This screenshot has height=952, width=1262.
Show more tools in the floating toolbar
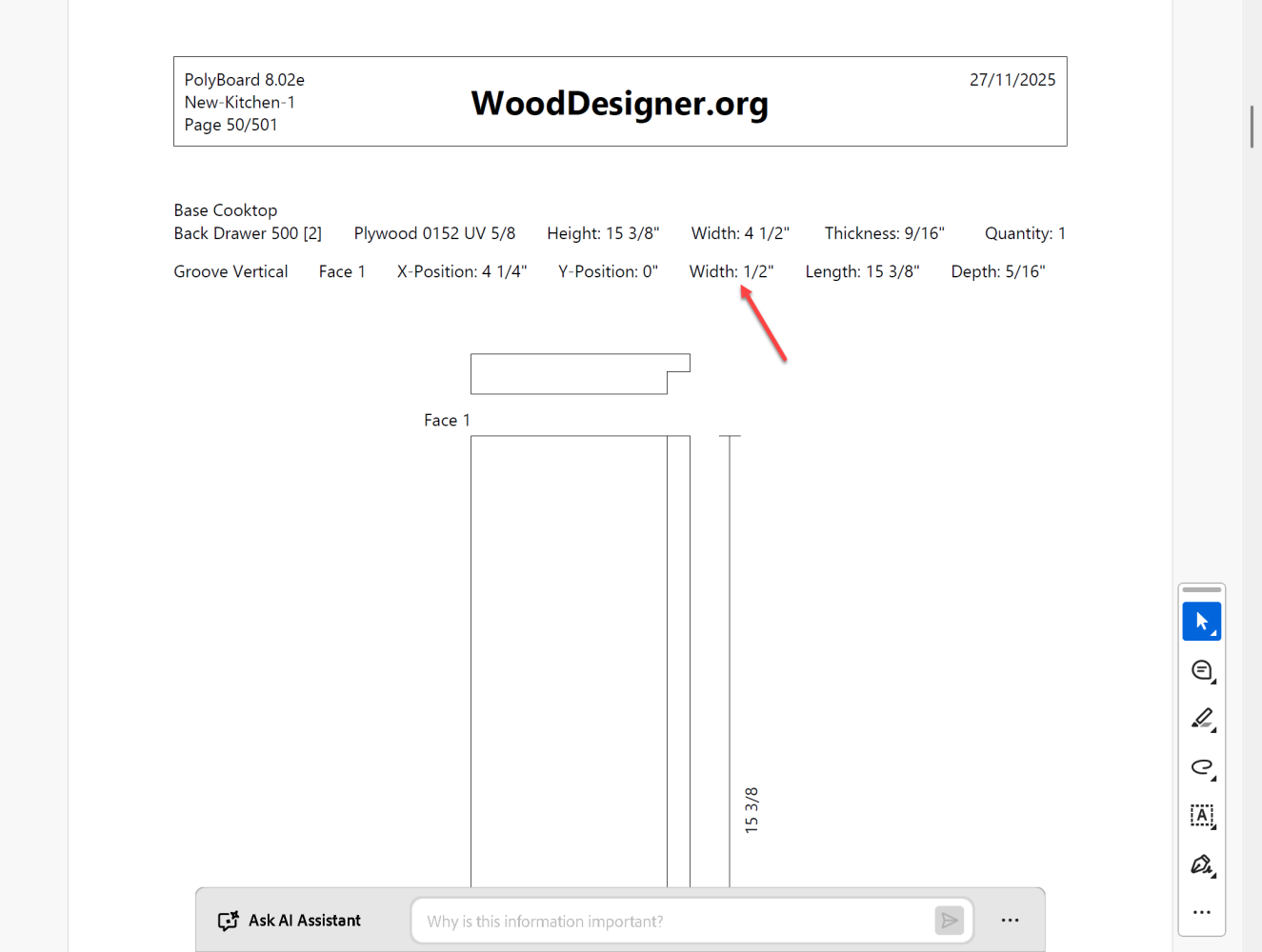click(1201, 912)
